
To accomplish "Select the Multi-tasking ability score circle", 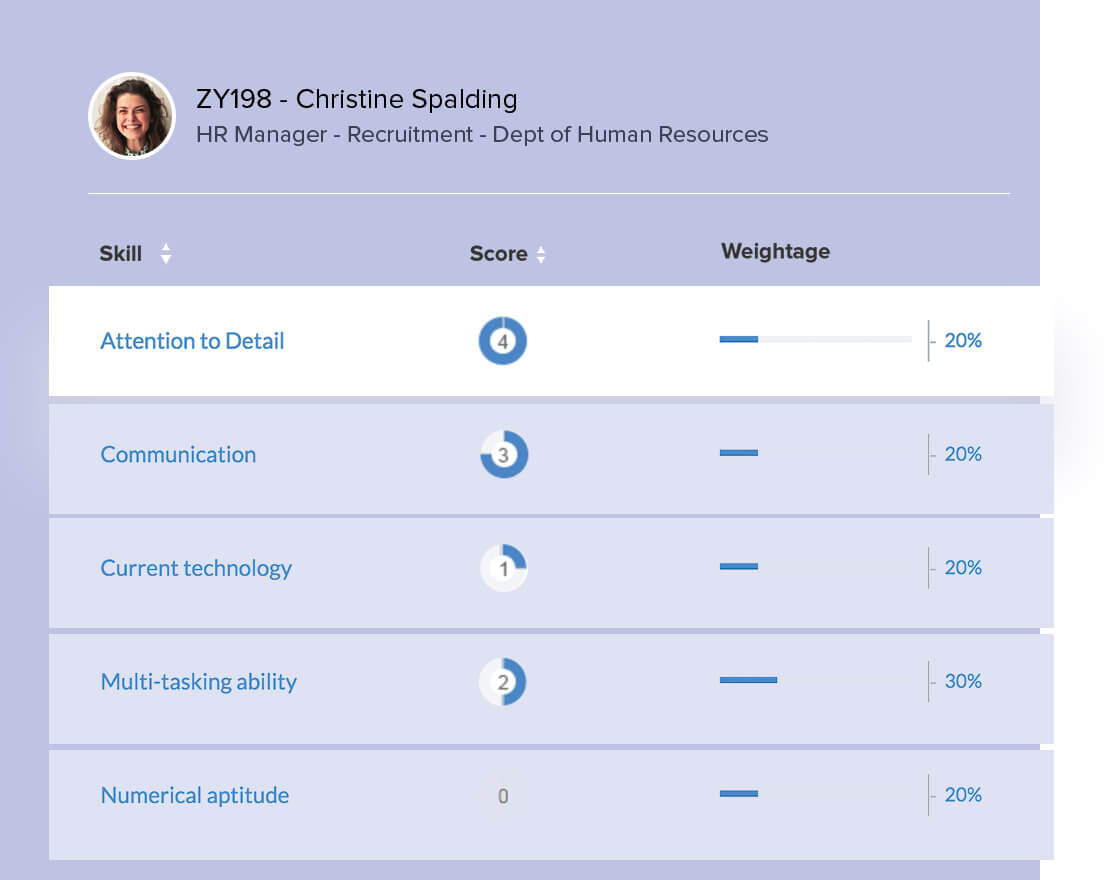I will coord(503,681).
